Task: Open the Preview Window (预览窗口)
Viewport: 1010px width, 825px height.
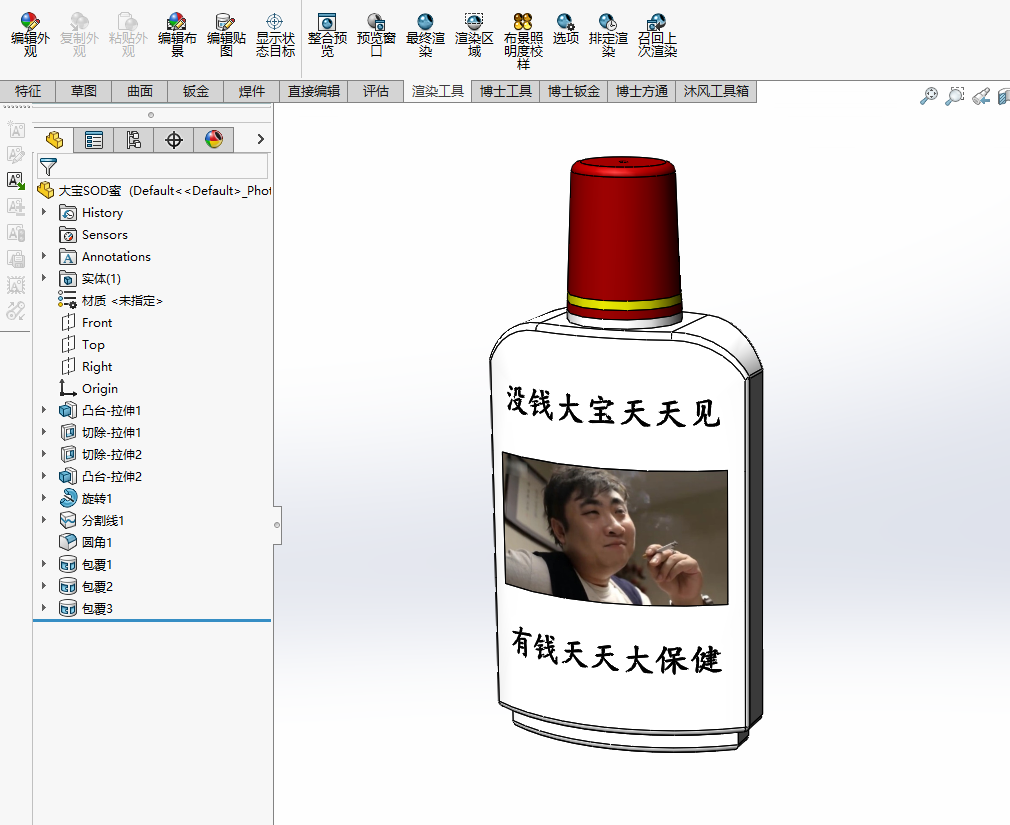Action: [376, 35]
